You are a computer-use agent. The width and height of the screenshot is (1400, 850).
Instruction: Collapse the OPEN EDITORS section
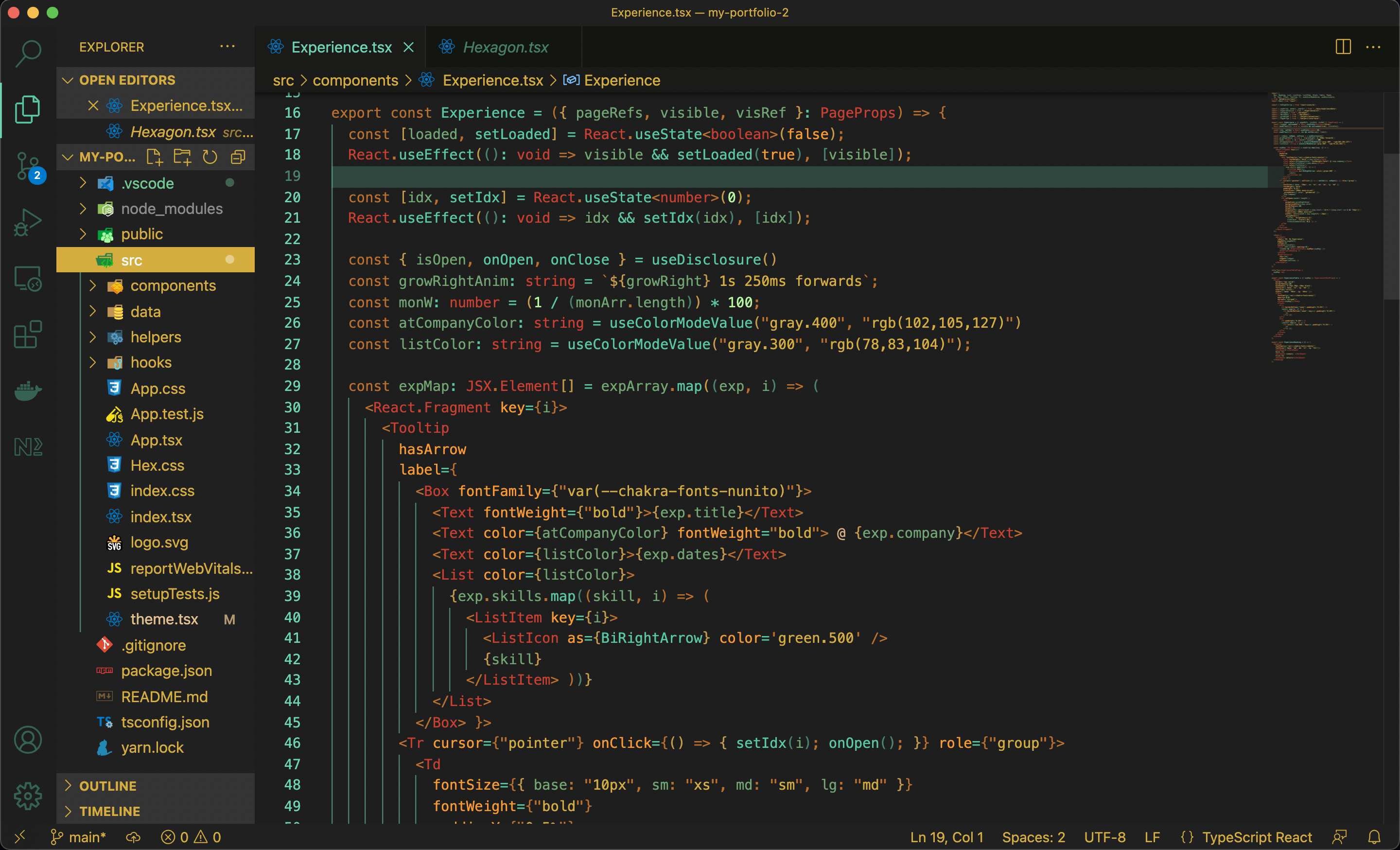(x=127, y=80)
